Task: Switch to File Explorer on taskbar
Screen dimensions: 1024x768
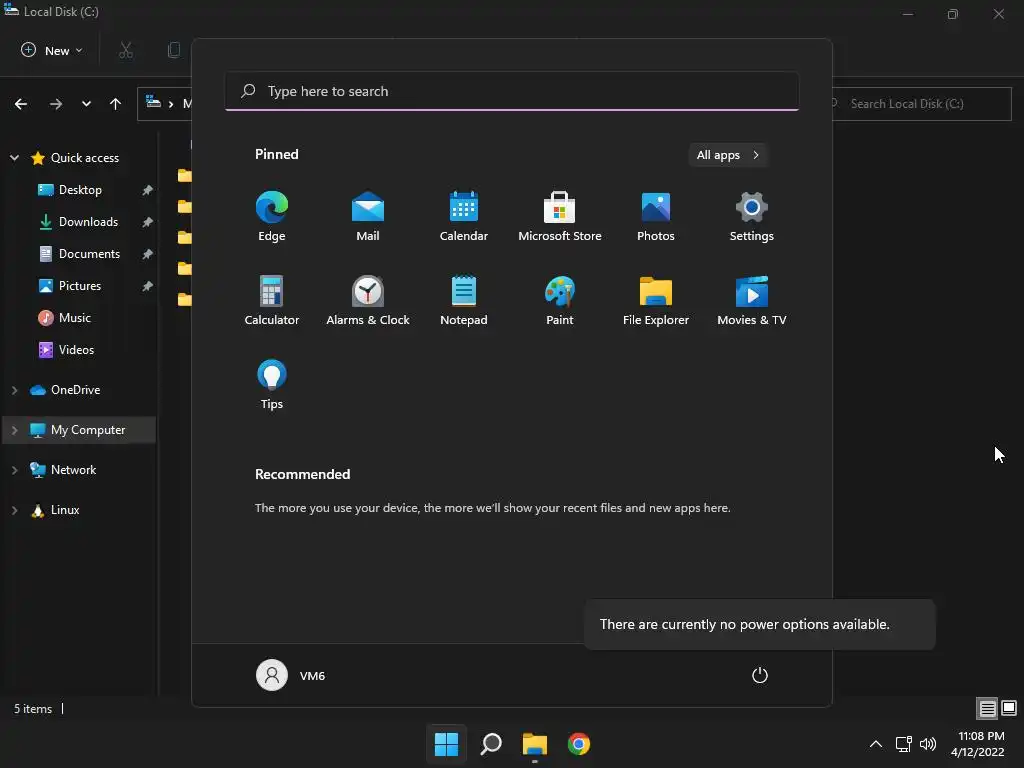Action: [x=535, y=744]
